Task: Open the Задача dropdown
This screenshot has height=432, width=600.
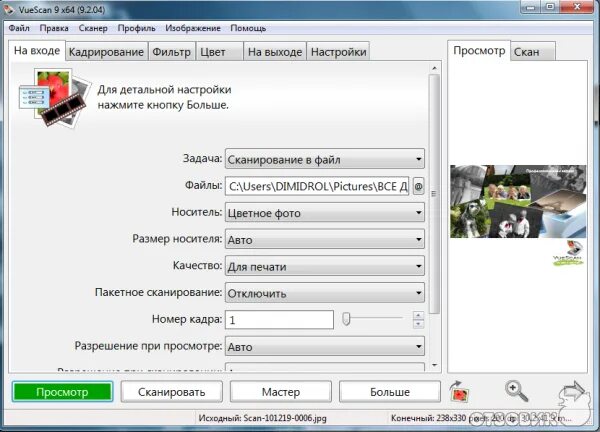Action: (x=325, y=159)
